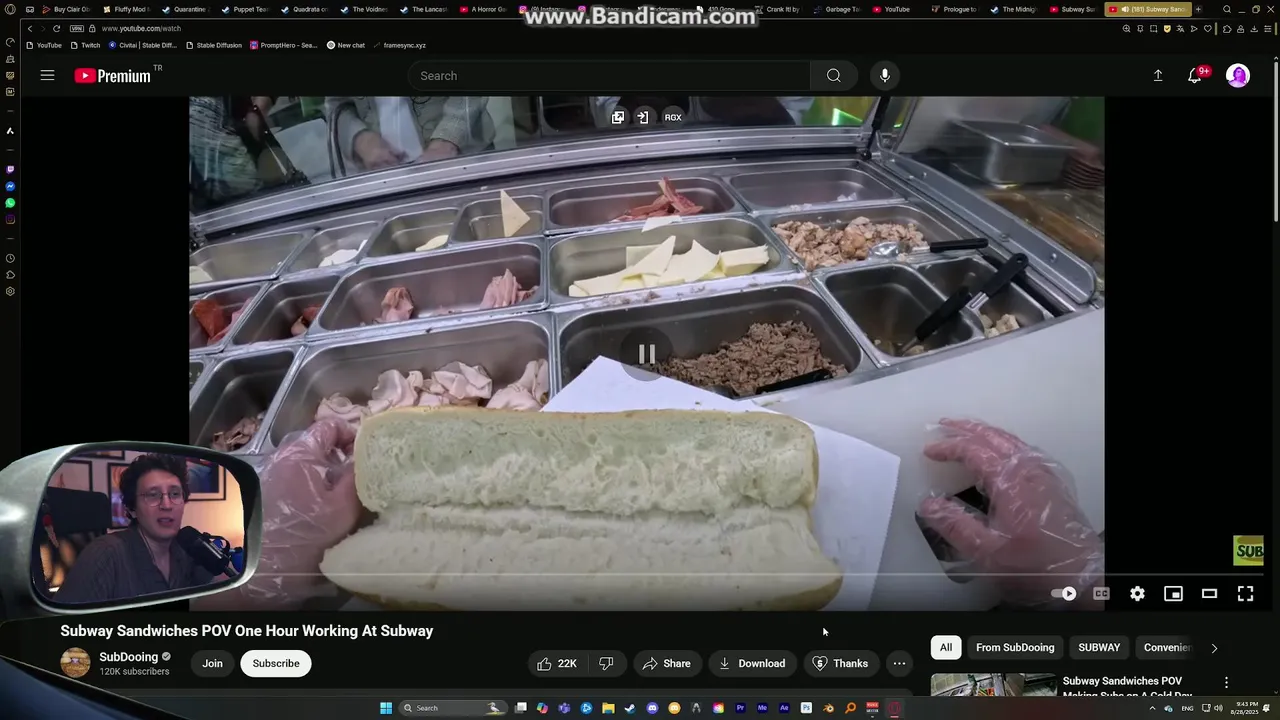Toggle the autoplay switch in player

pos(1064,594)
